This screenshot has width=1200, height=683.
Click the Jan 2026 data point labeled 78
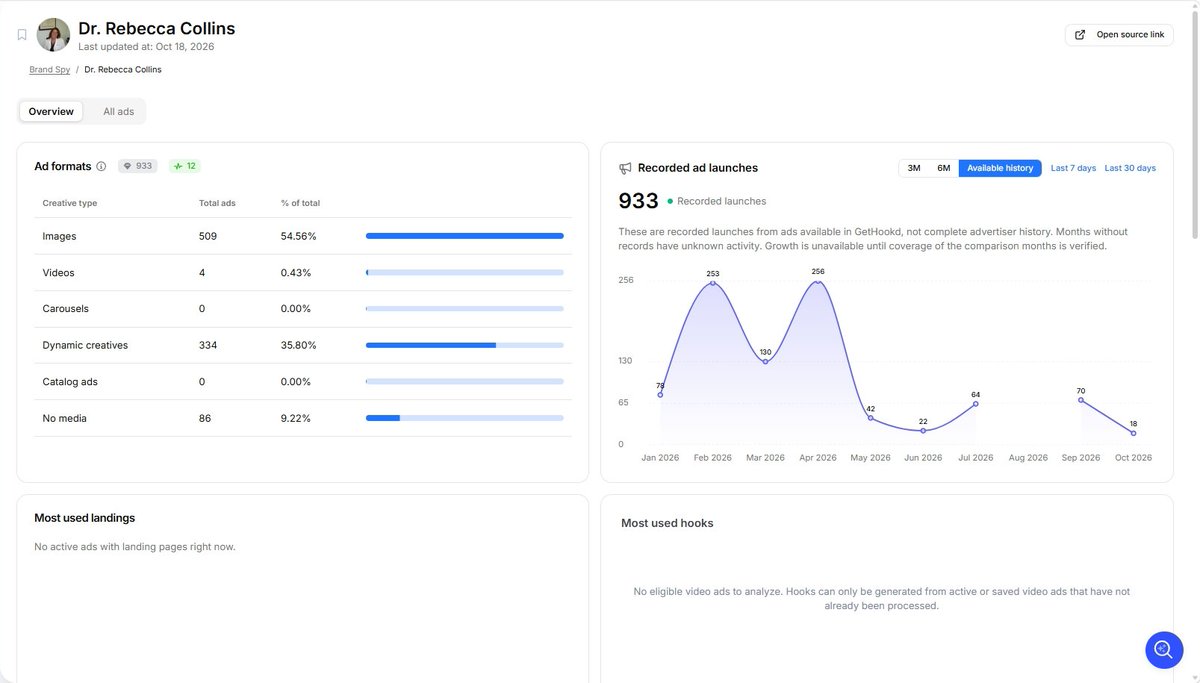[x=660, y=395]
